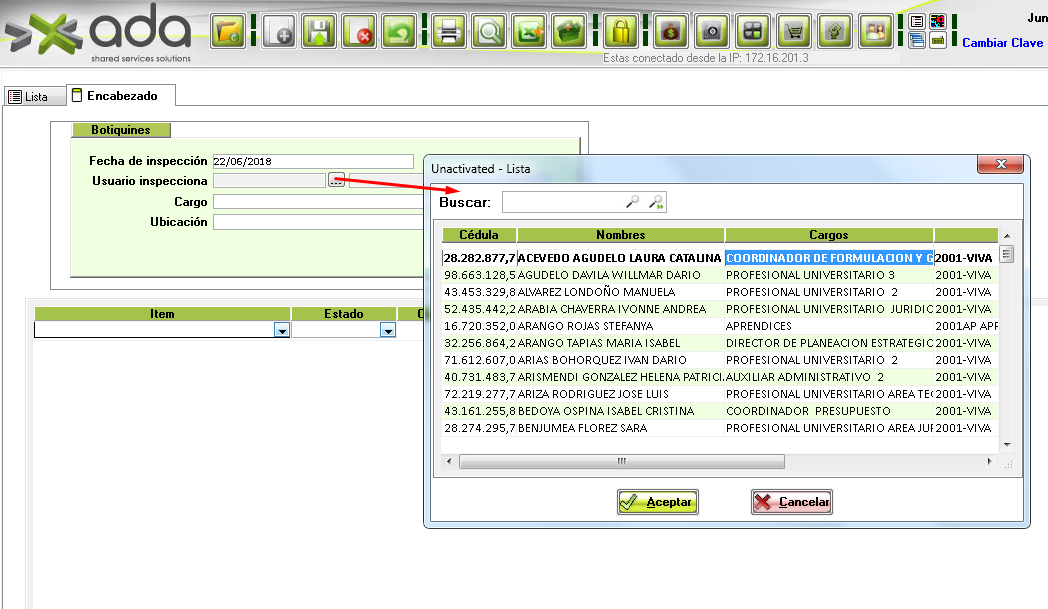The width and height of the screenshot is (1048, 609).
Task: Open the Estado column dropdown arrow
Action: 387,330
